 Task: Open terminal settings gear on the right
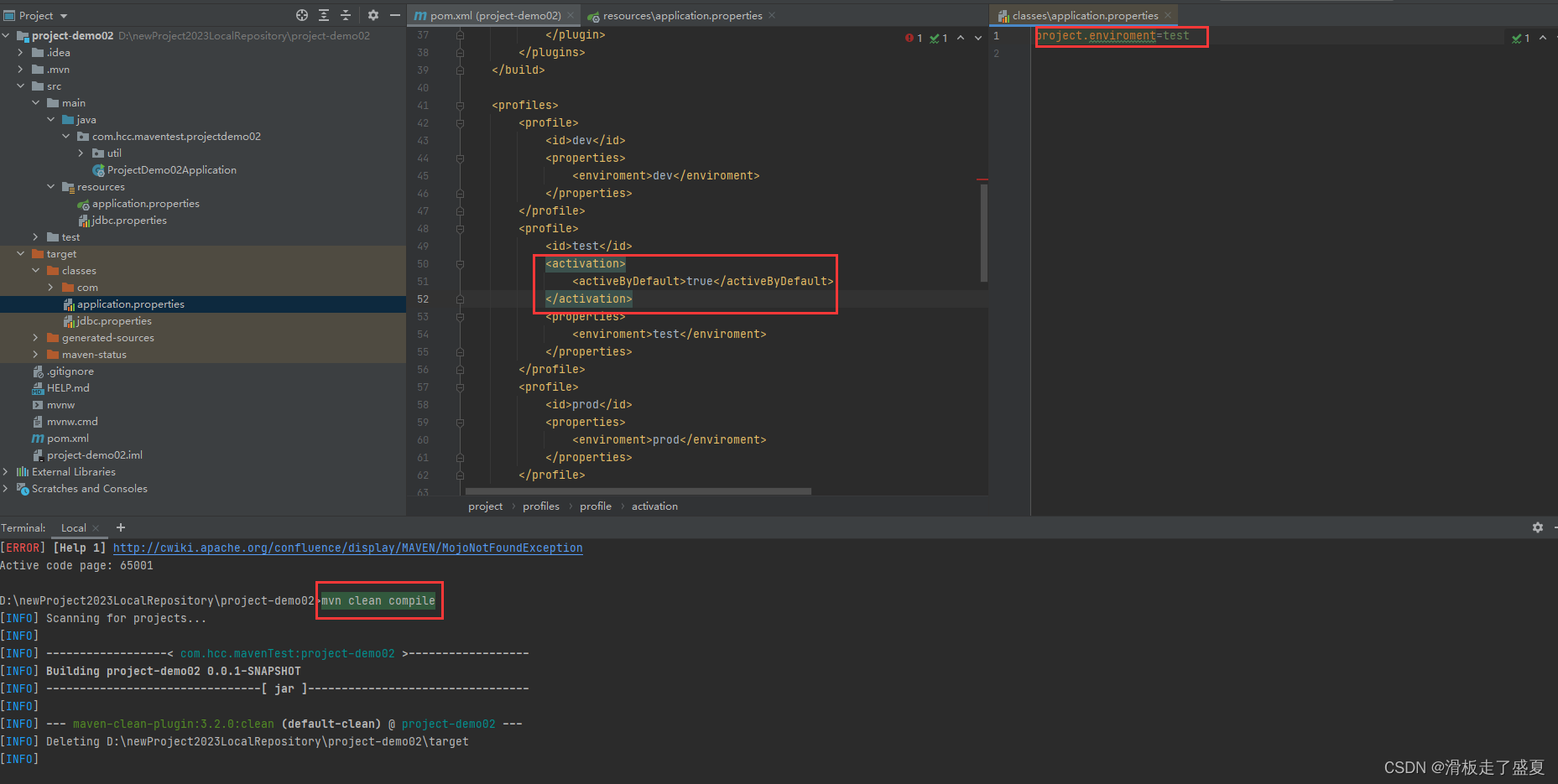click(1538, 527)
